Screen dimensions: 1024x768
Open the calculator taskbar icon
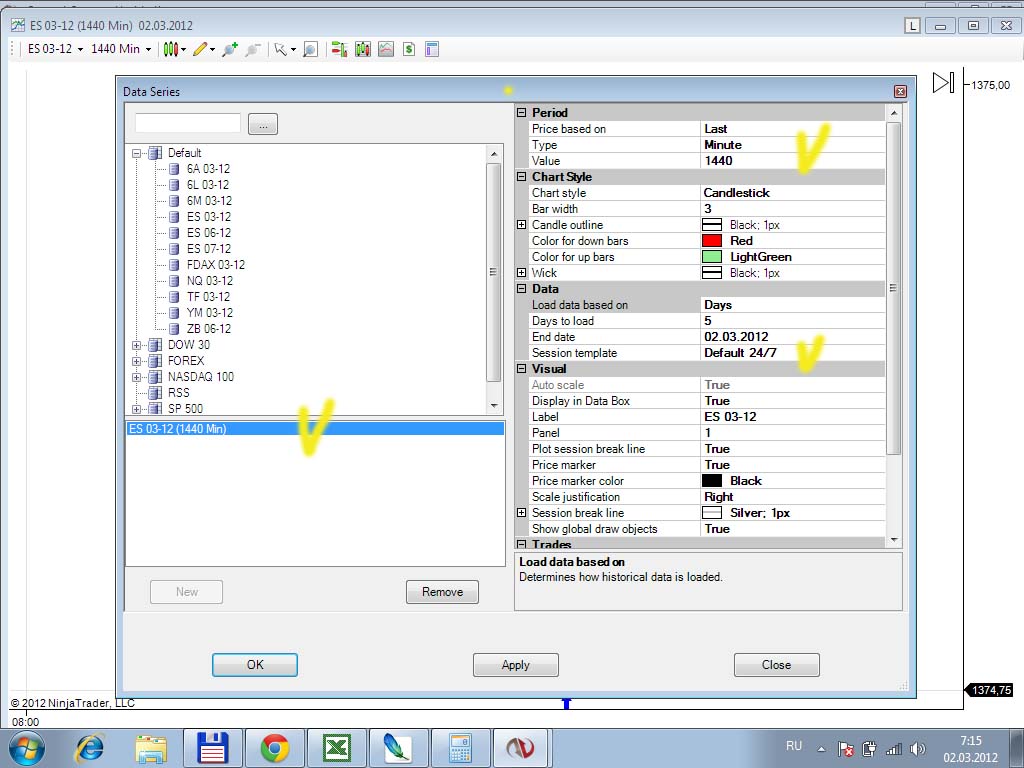click(460, 748)
